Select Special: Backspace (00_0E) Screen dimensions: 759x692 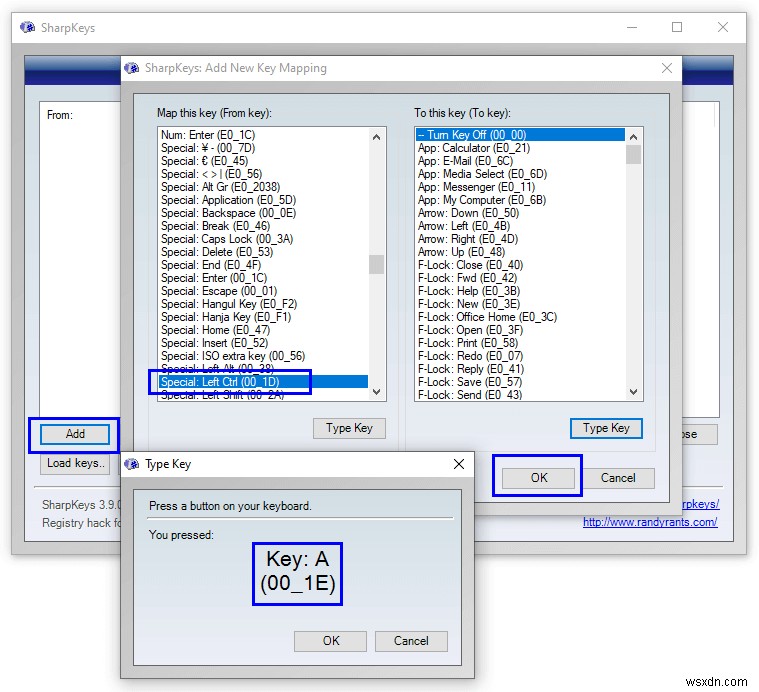pos(263,213)
